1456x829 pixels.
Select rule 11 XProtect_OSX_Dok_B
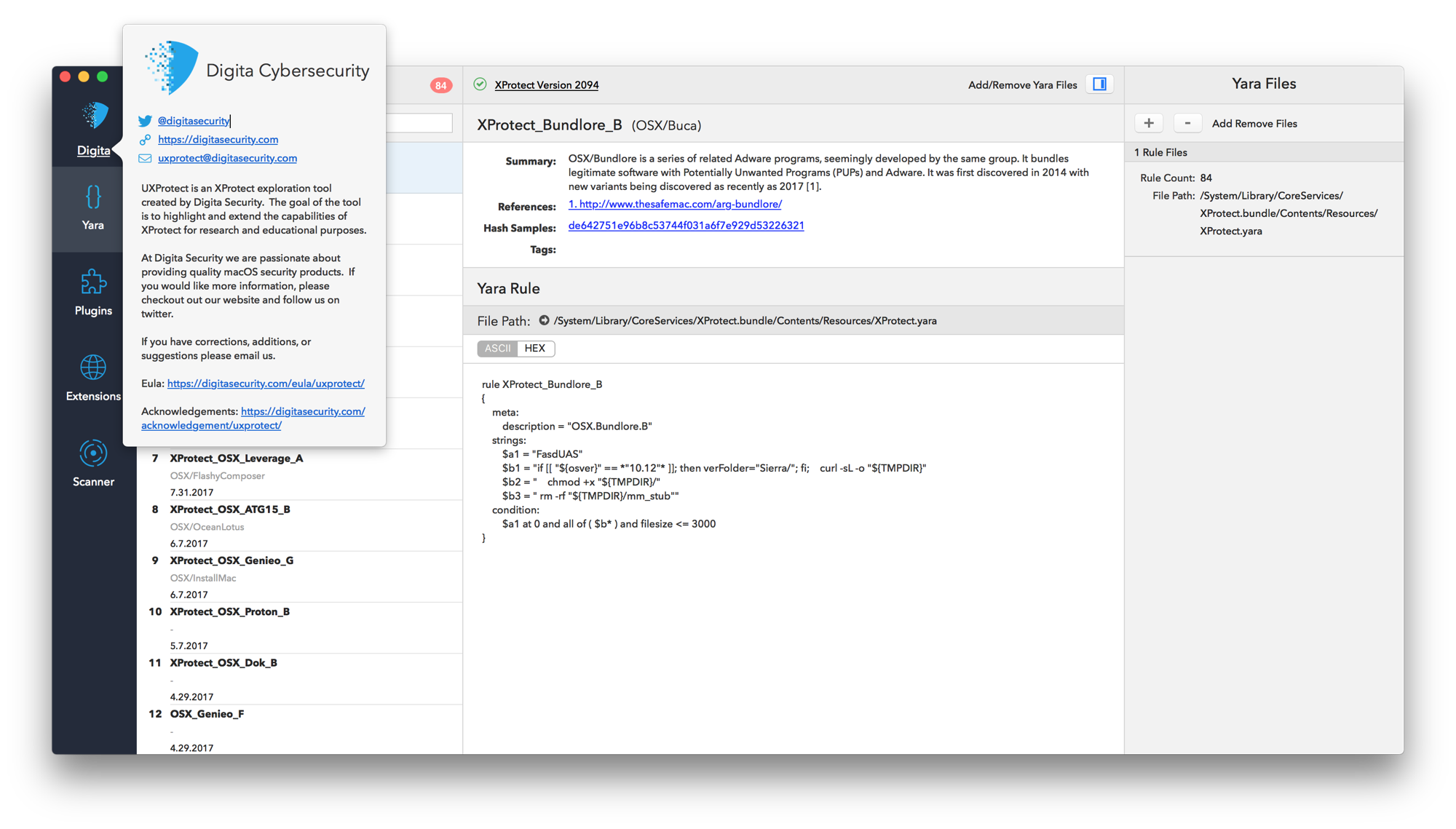(x=299, y=678)
